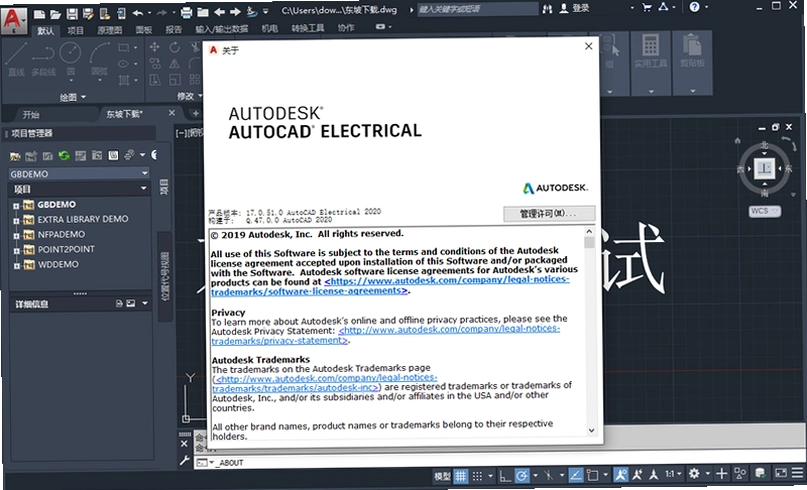Click the Previous project drawing arrow
The width and height of the screenshot is (807, 490).
pyautogui.click(x=219, y=12)
